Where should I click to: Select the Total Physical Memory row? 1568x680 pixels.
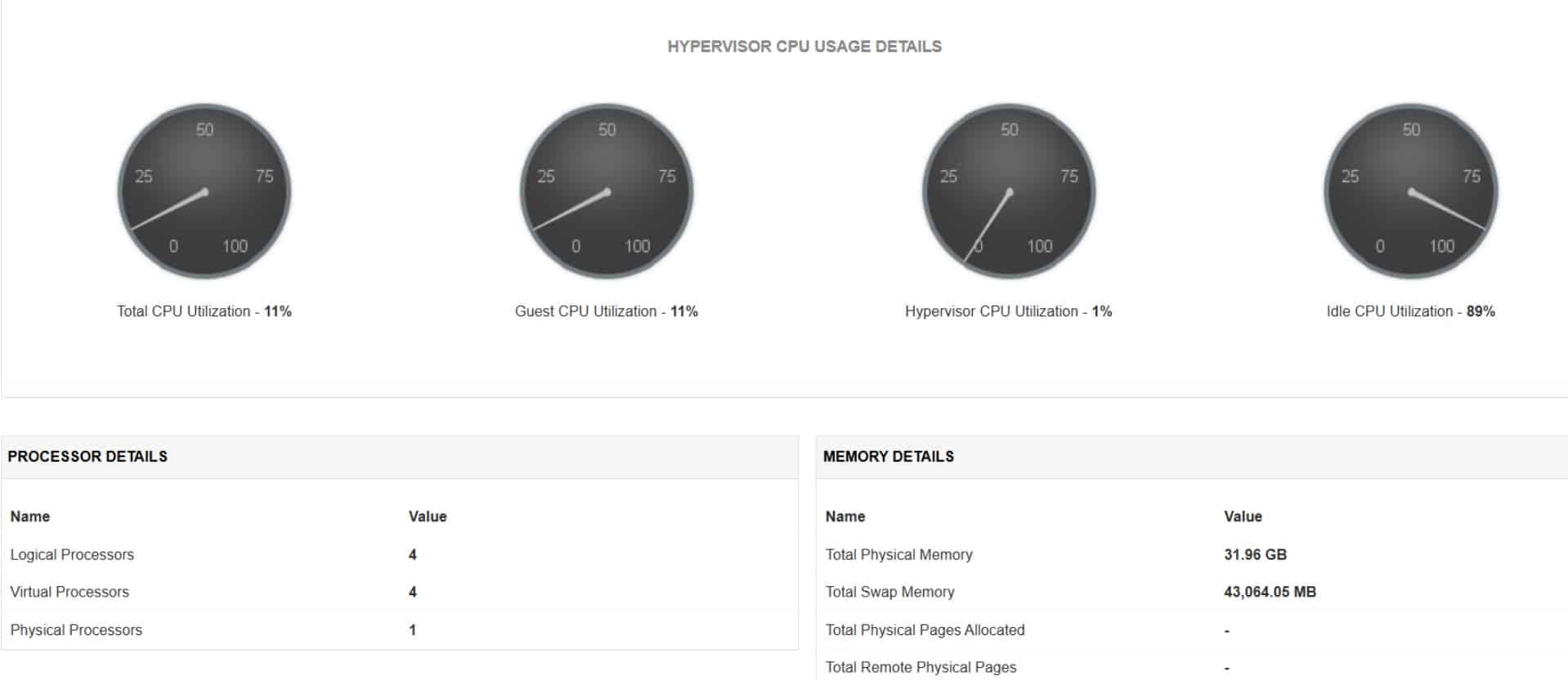coord(898,554)
